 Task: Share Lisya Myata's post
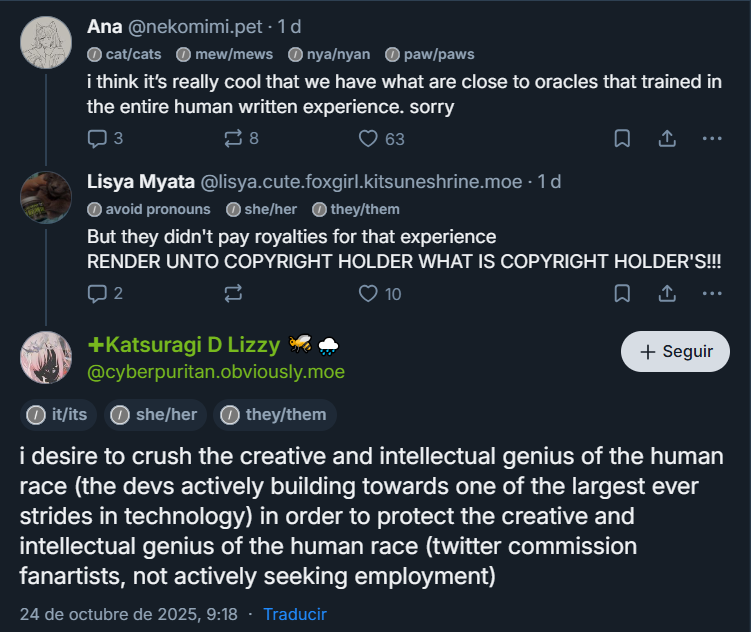pyautogui.click(x=667, y=293)
